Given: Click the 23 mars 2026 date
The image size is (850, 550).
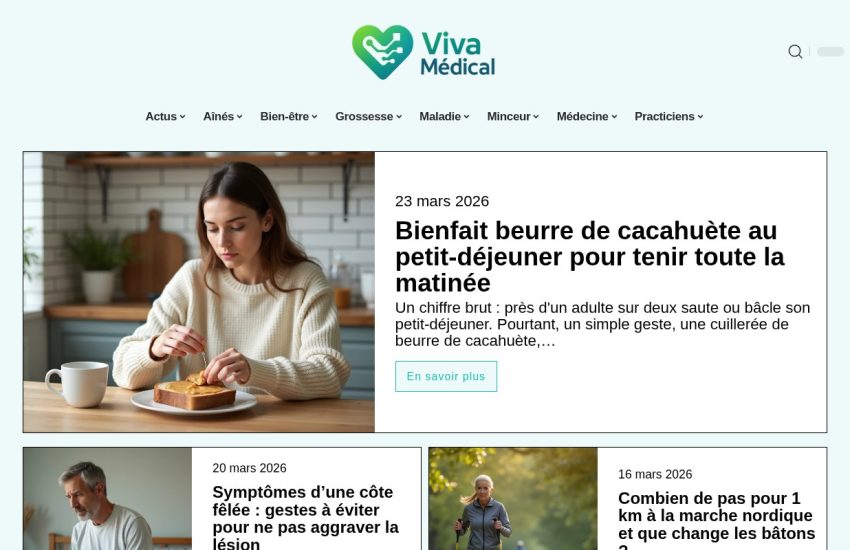Looking at the screenshot, I should [442, 201].
